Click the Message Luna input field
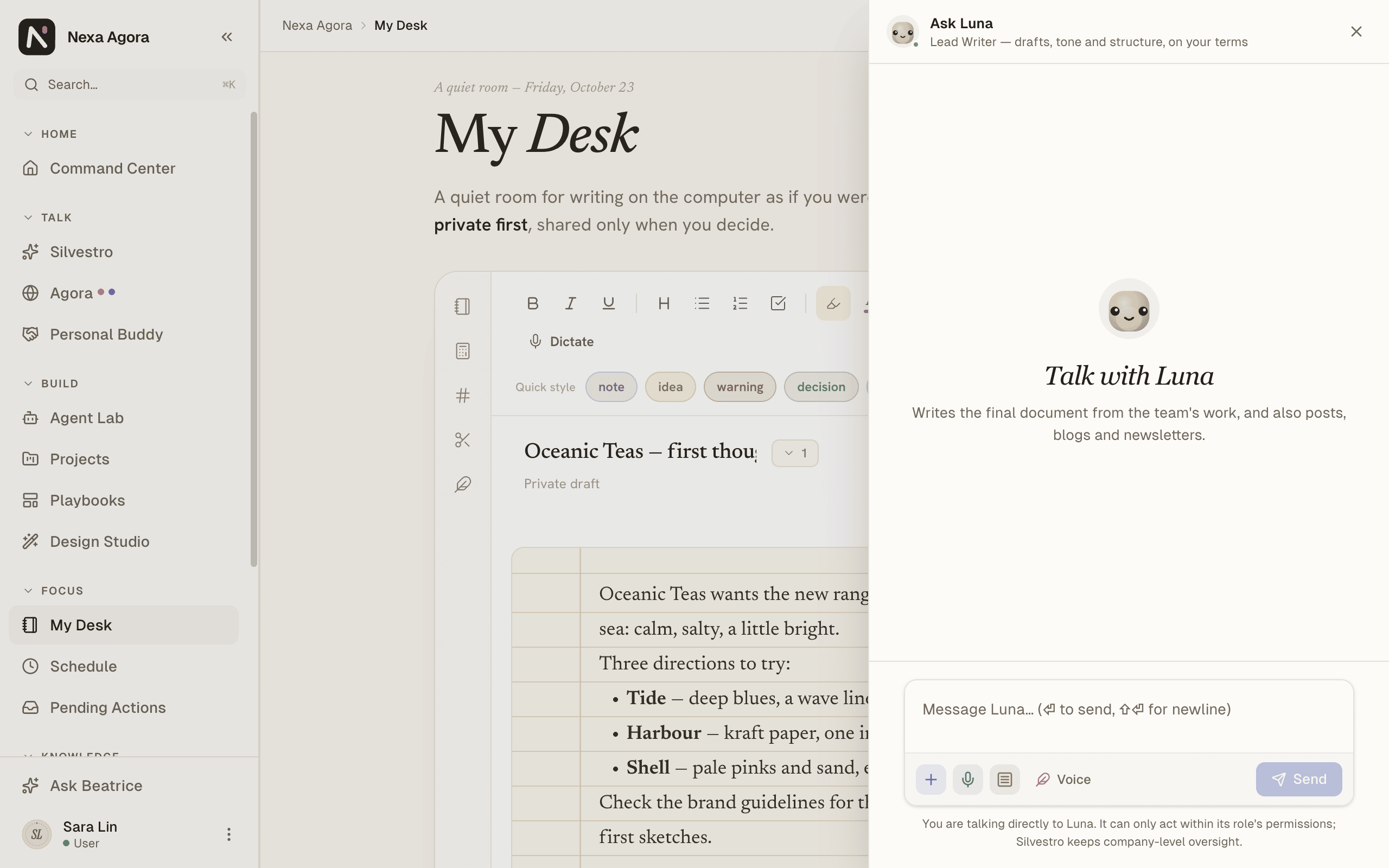Screen dimensions: 1389x868 point(1129,717)
